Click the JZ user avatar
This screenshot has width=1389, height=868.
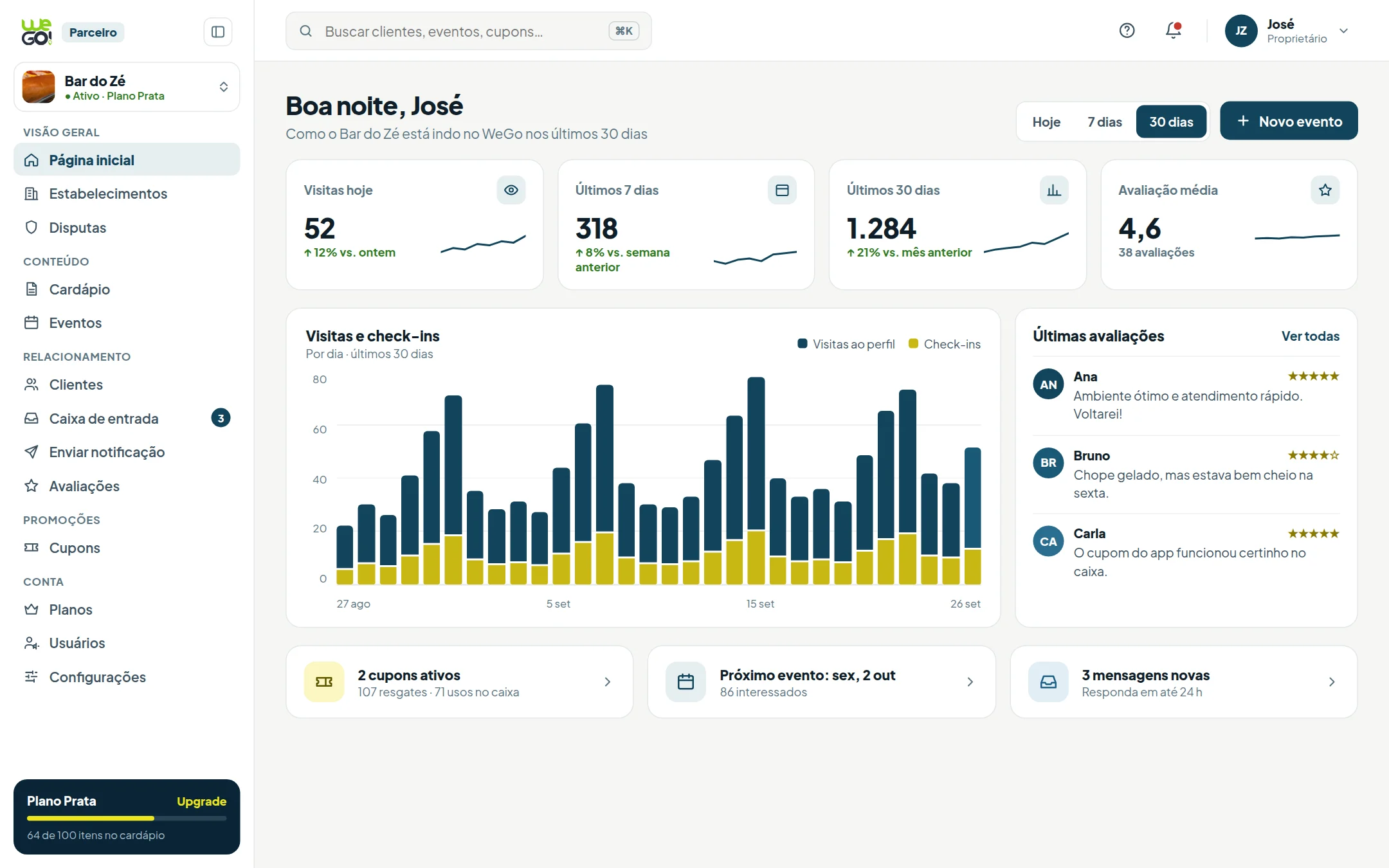pos(1241,31)
